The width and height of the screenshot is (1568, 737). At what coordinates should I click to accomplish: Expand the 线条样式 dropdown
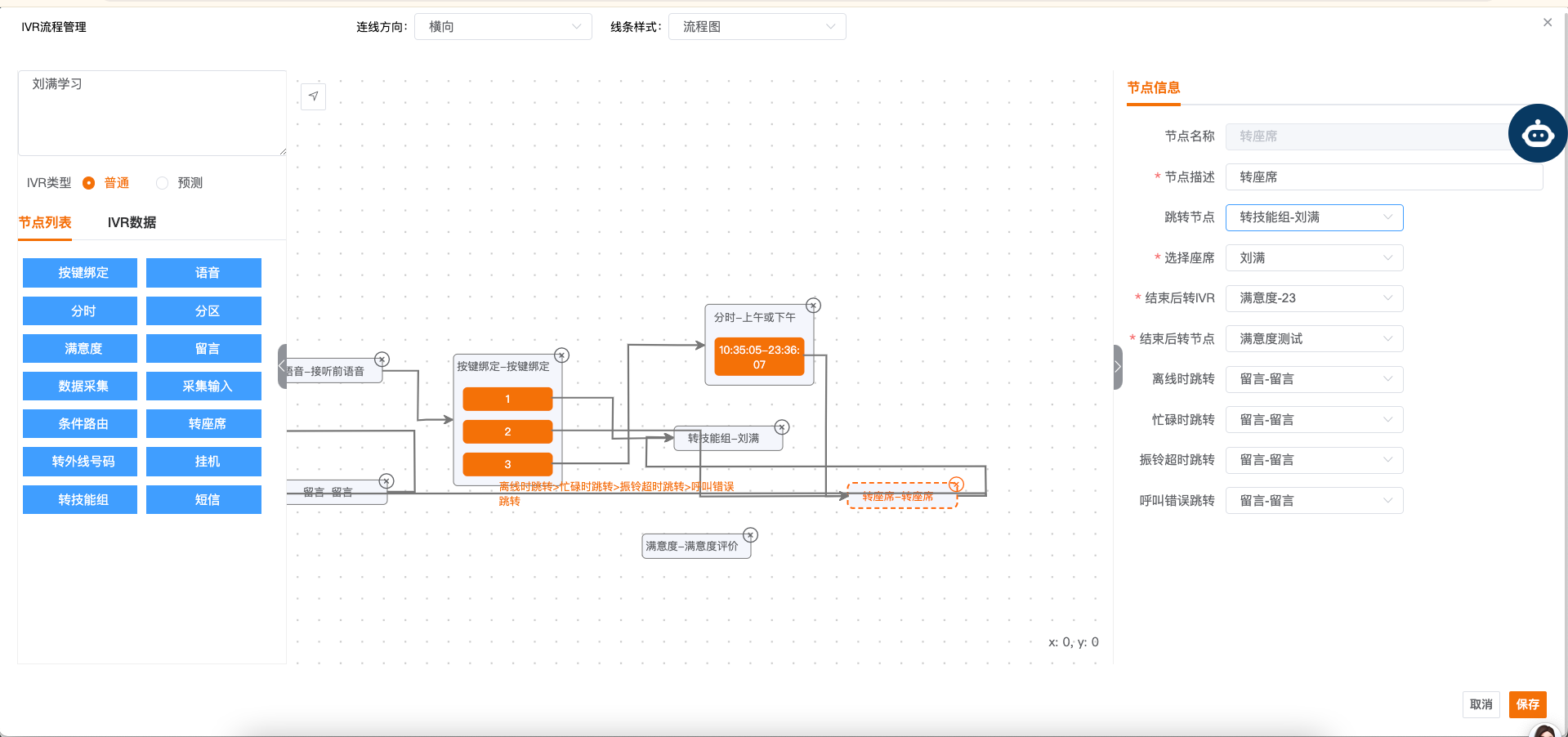(x=757, y=27)
